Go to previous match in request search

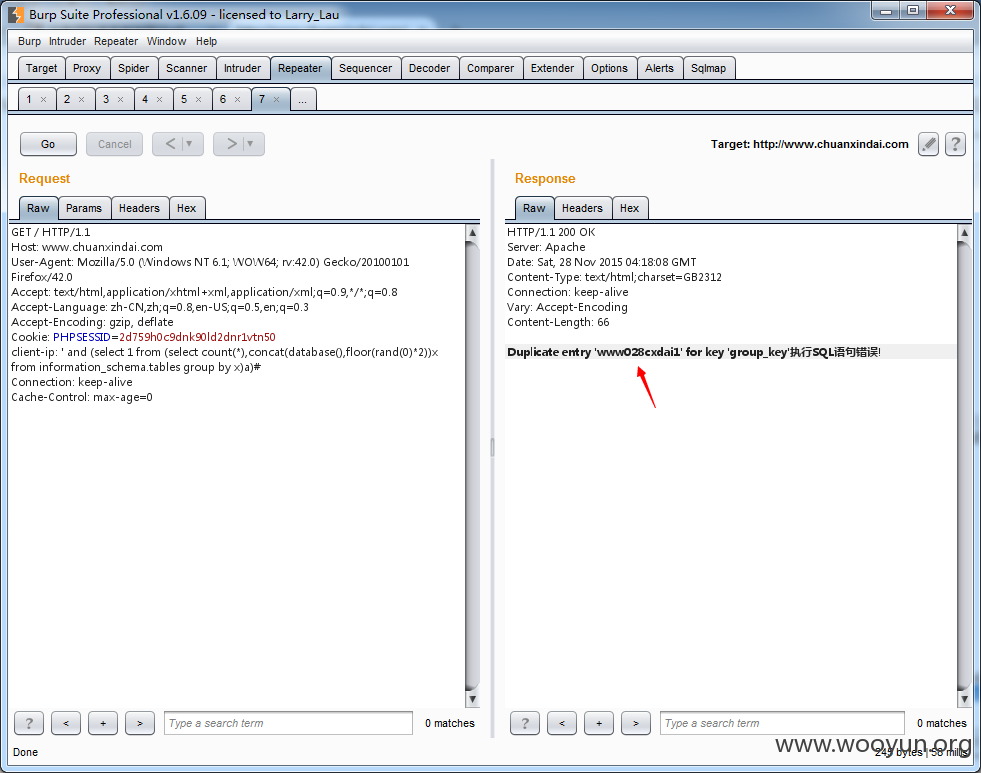[x=66, y=723]
